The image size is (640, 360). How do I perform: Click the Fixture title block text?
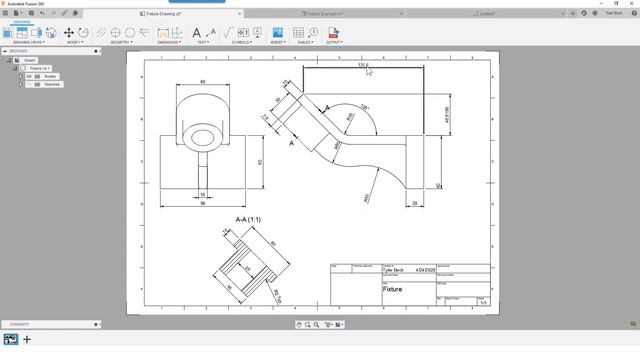392,289
